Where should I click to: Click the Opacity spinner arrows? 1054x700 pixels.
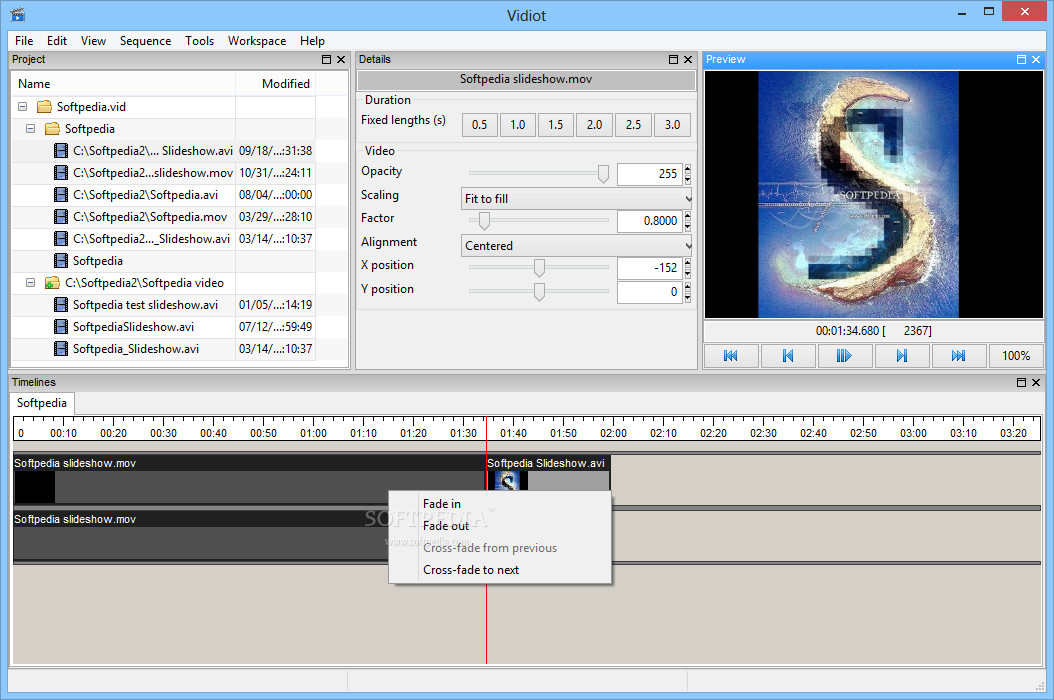(688, 173)
